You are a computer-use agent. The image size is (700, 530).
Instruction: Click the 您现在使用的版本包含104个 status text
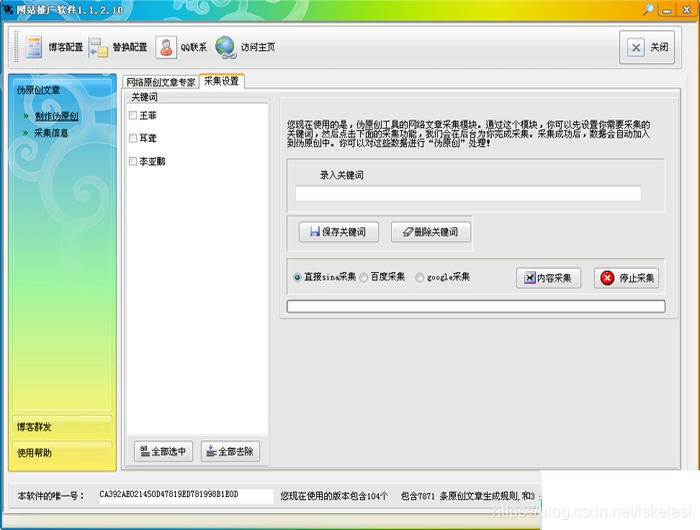click(x=334, y=496)
